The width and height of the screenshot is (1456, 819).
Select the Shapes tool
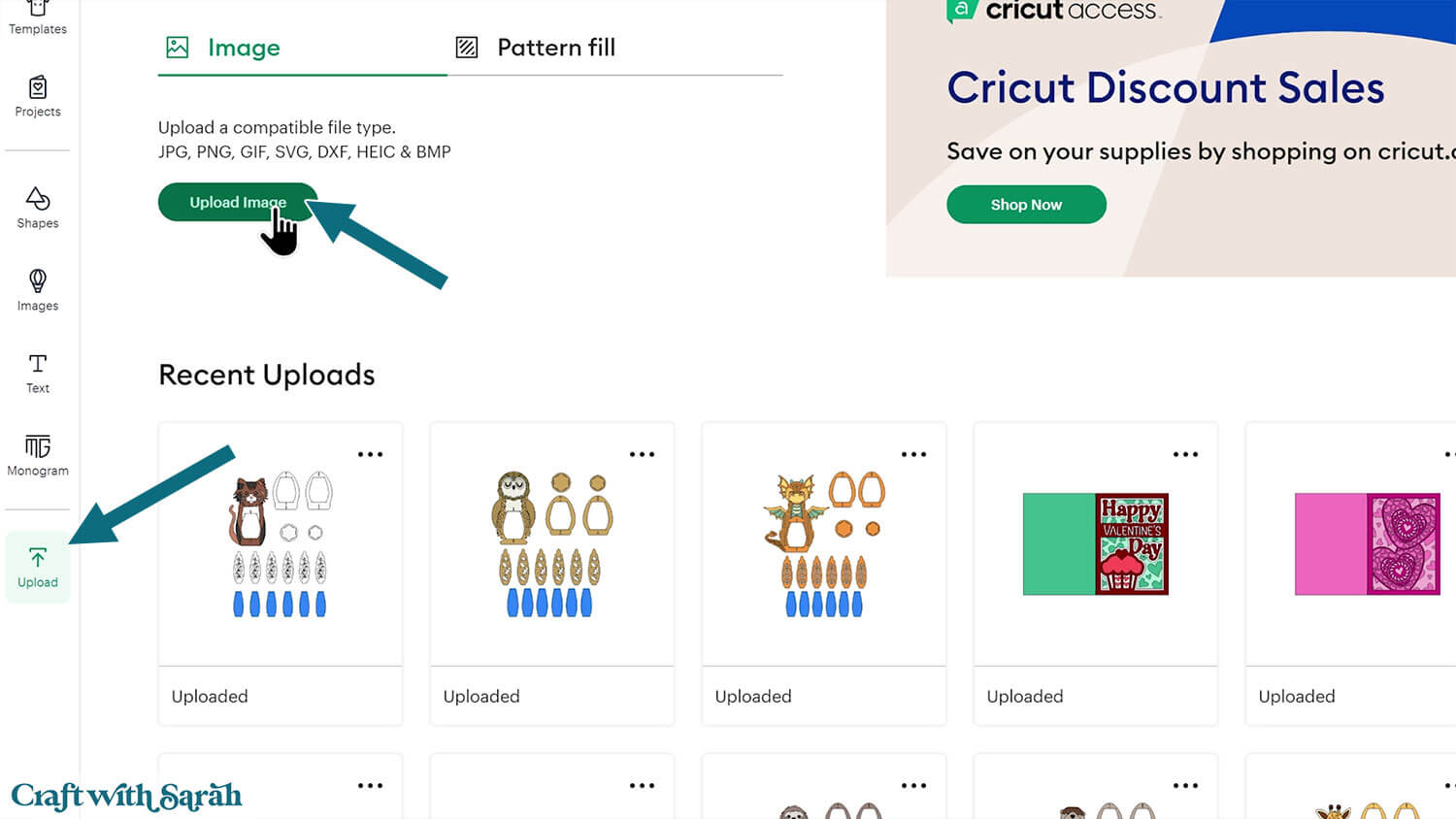coord(38,208)
